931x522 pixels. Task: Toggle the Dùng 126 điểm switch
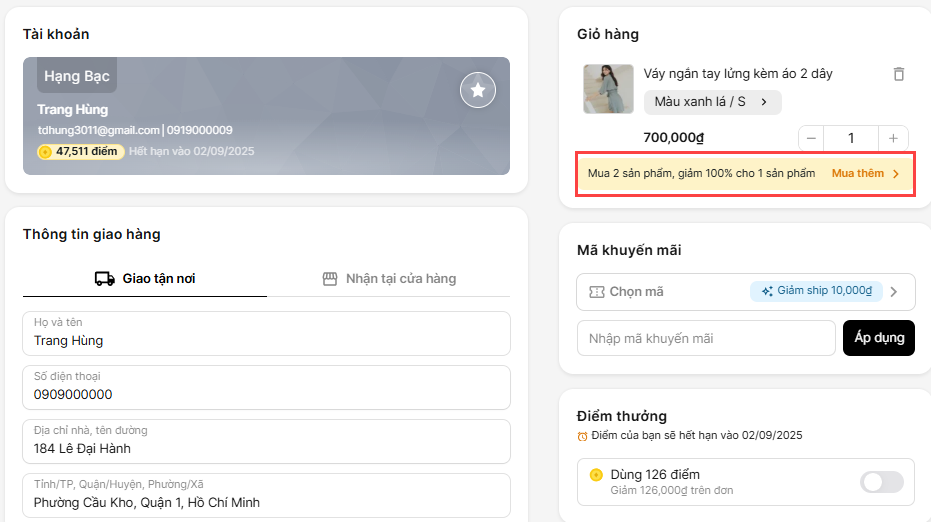pyautogui.click(x=882, y=482)
